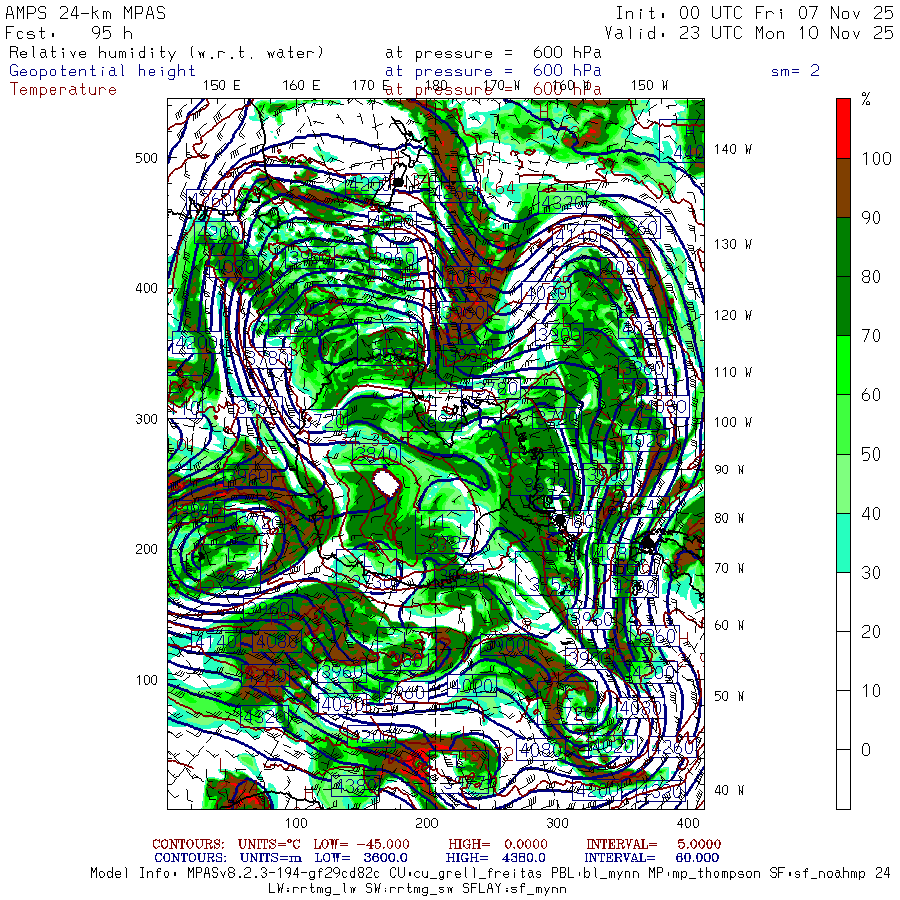
Task: Click the "%" unit label above the color bar
Action: [x=866, y=99]
